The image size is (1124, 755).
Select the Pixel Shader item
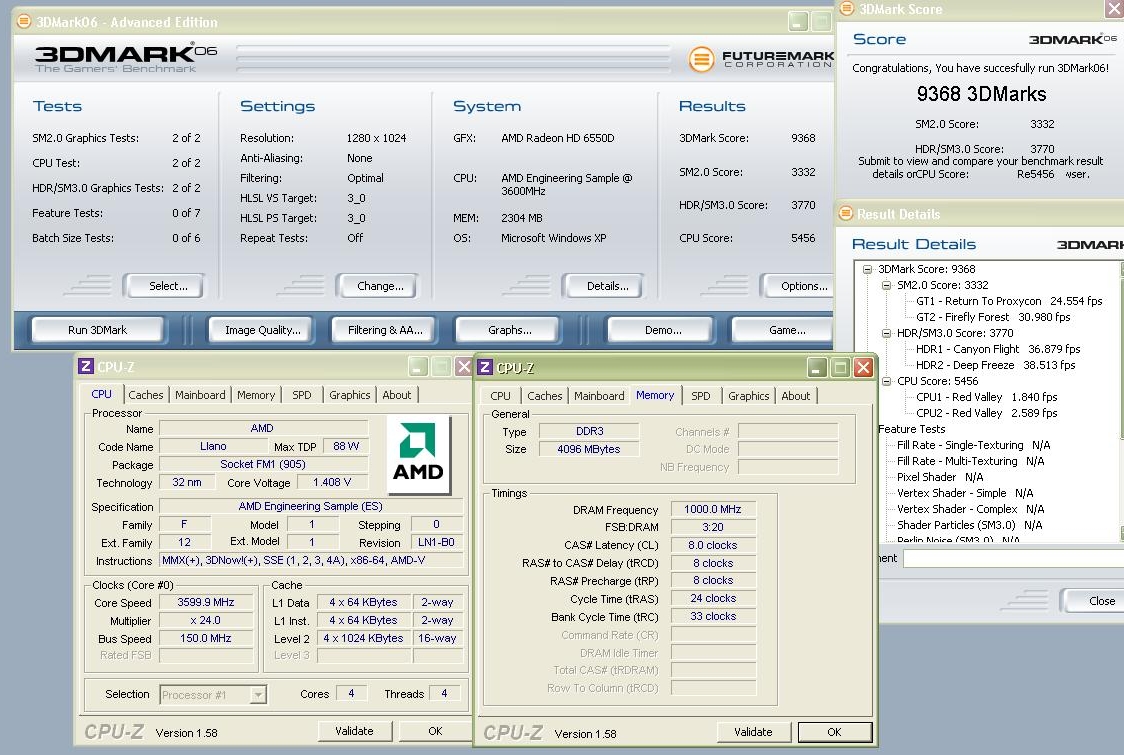pos(940,477)
